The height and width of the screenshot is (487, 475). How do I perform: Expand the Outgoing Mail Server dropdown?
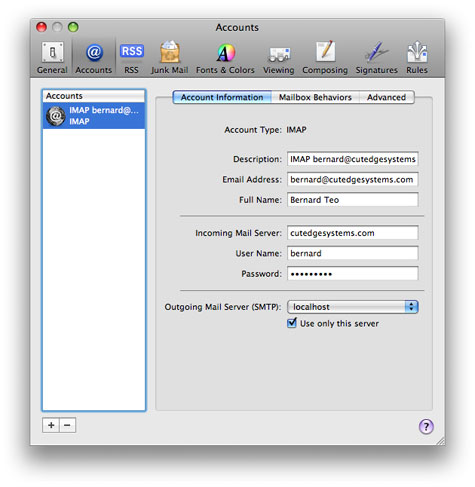click(353, 307)
